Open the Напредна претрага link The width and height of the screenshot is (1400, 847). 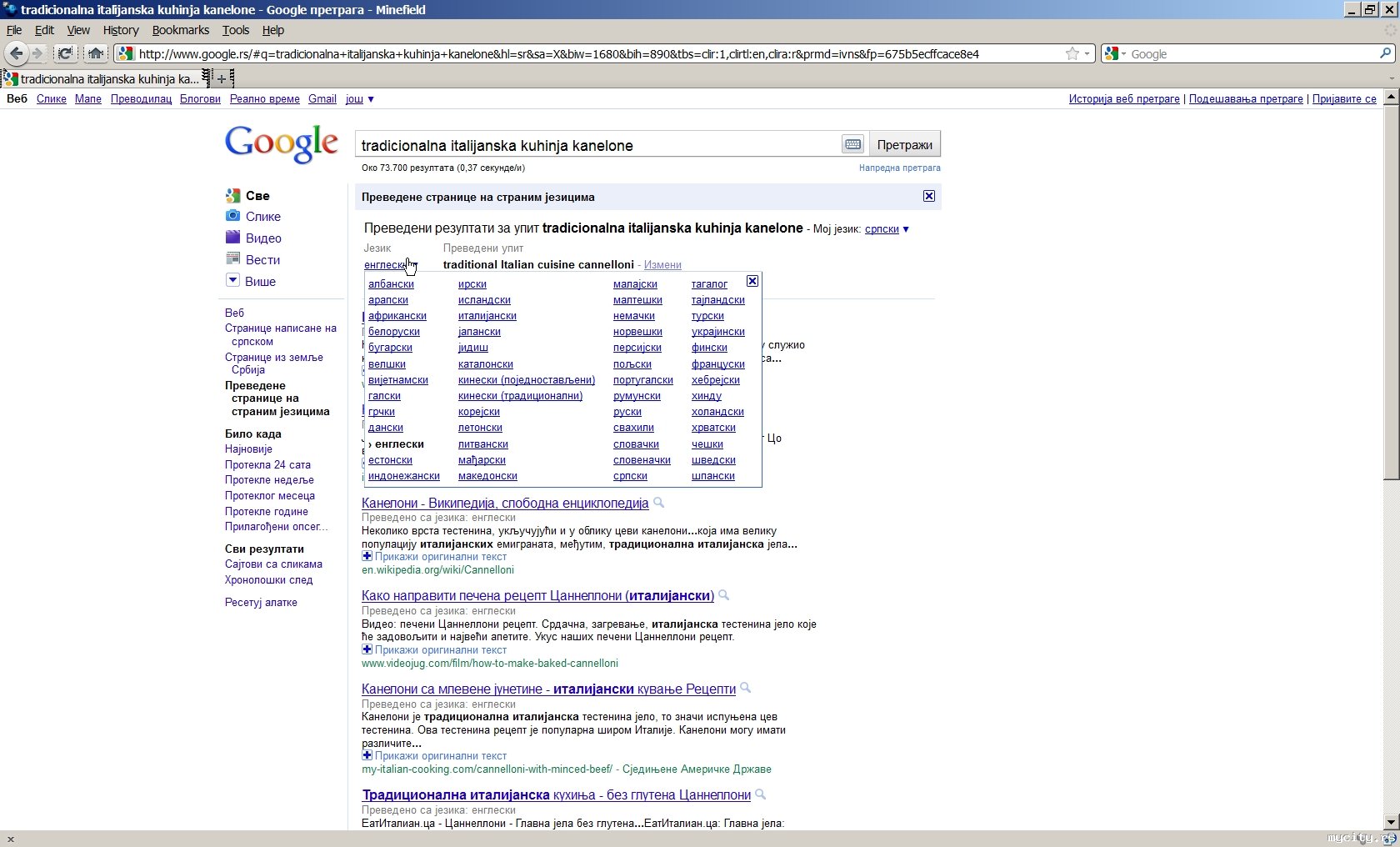900,168
